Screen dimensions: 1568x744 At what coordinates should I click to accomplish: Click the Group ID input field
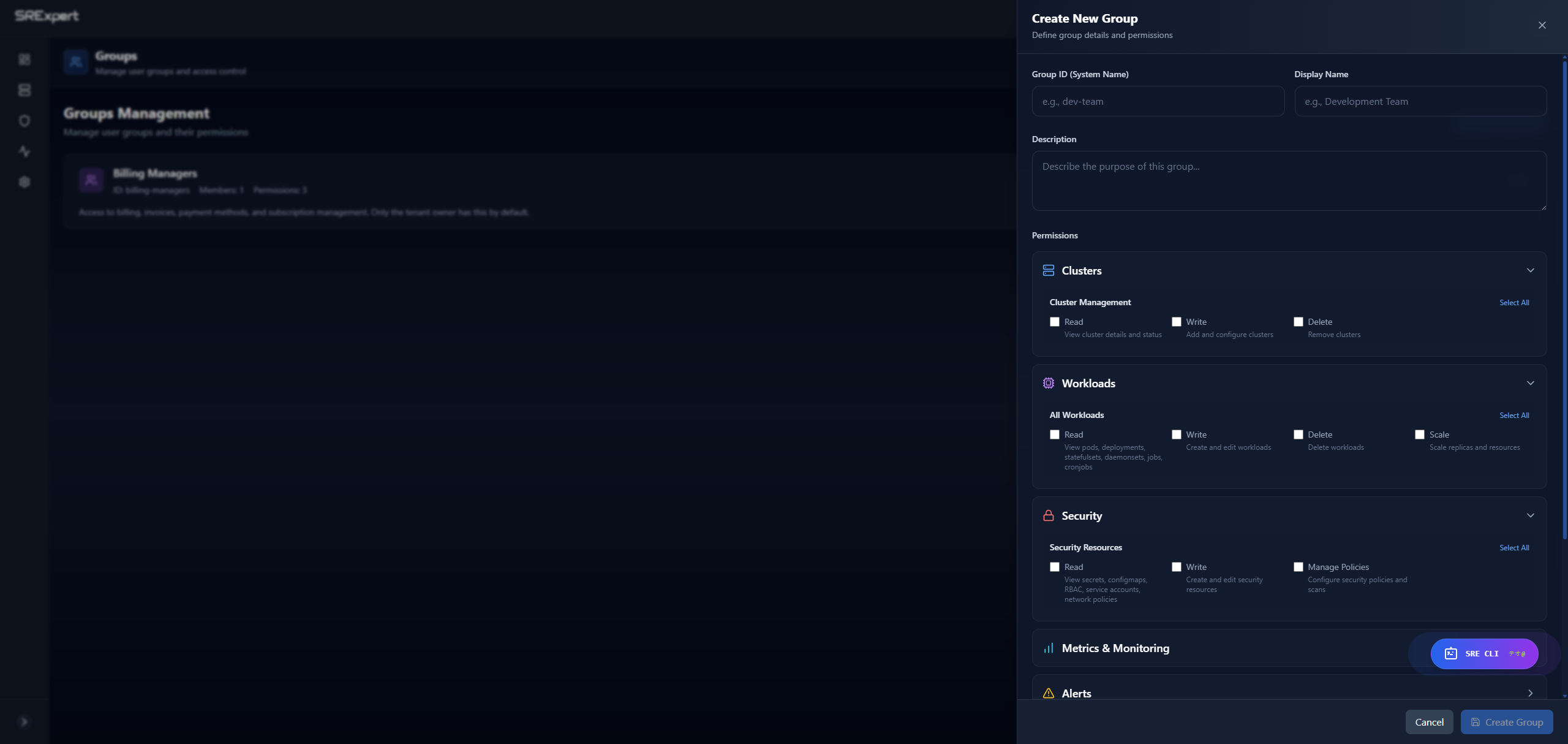point(1158,101)
